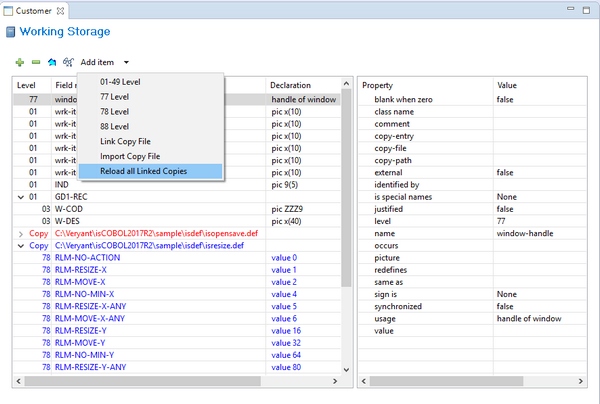
Task: Expand the isopensave.def Copy entry
Action: [20, 233]
